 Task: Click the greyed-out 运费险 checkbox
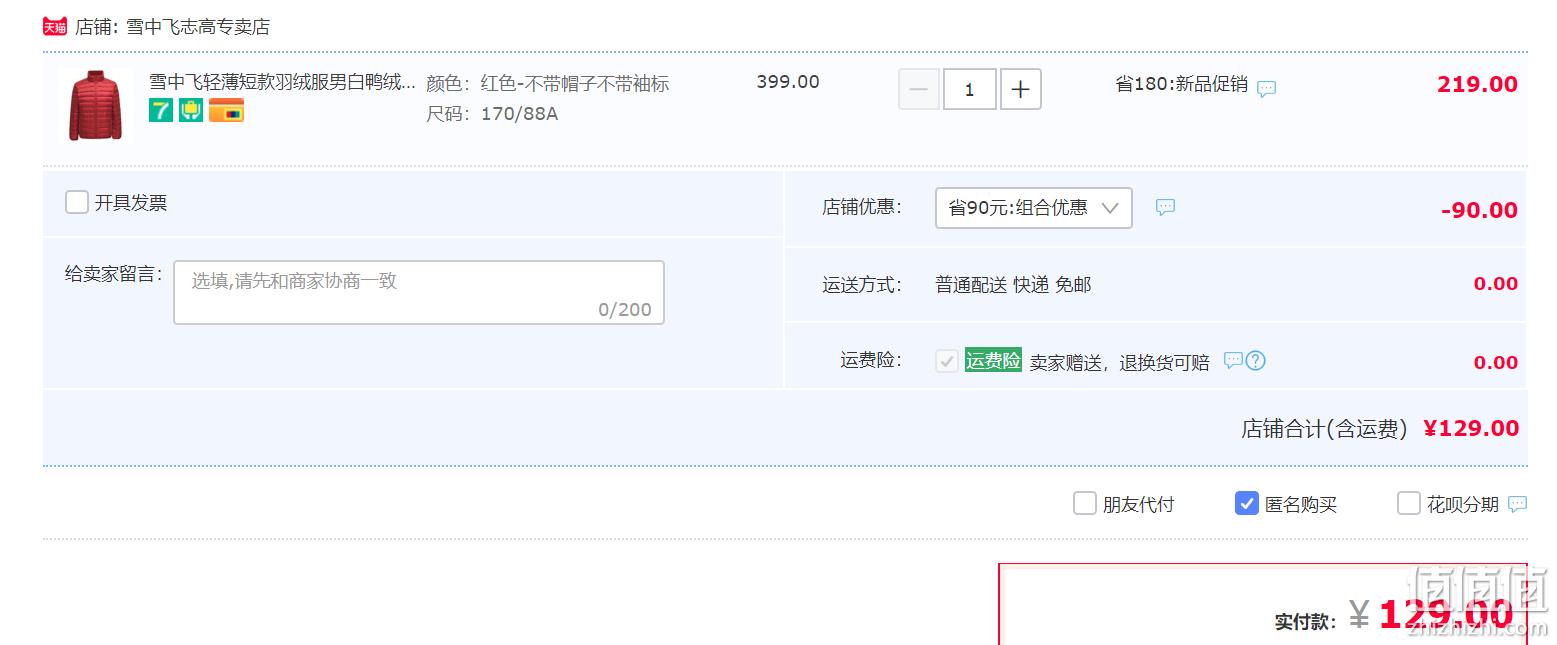pyautogui.click(x=947, y=361)
